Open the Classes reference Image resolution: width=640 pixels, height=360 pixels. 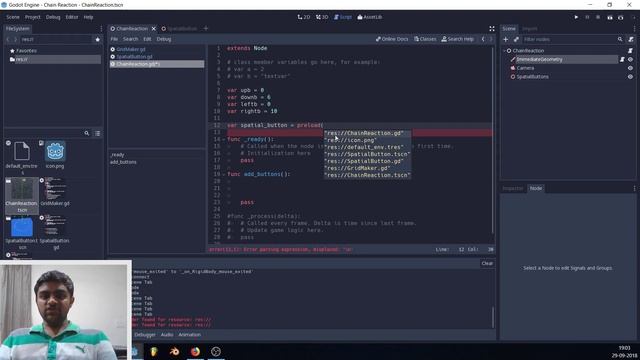pos(425,39)
